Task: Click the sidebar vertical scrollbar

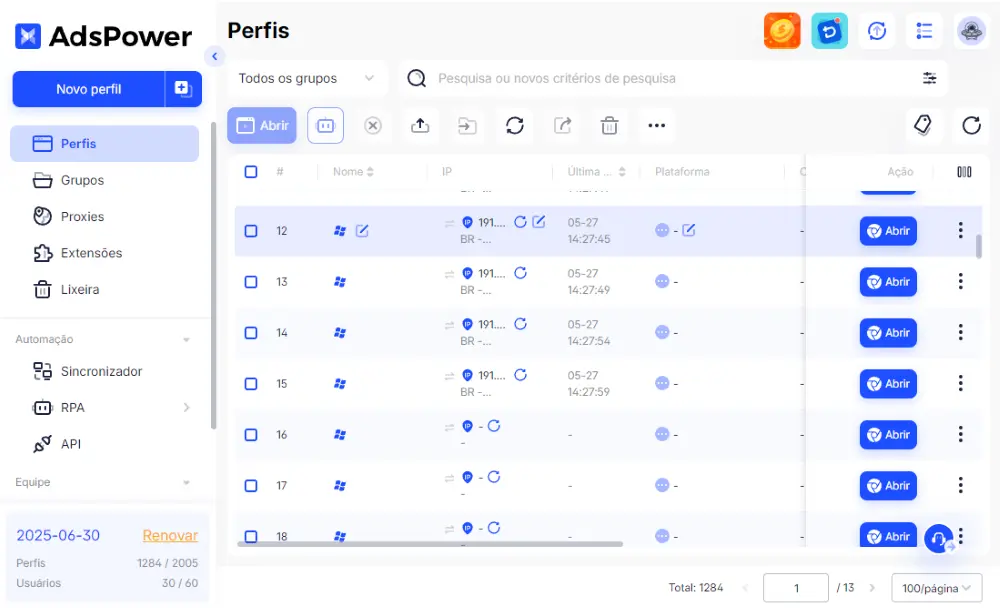Action: pyautogui.click(x=213, y=274)
